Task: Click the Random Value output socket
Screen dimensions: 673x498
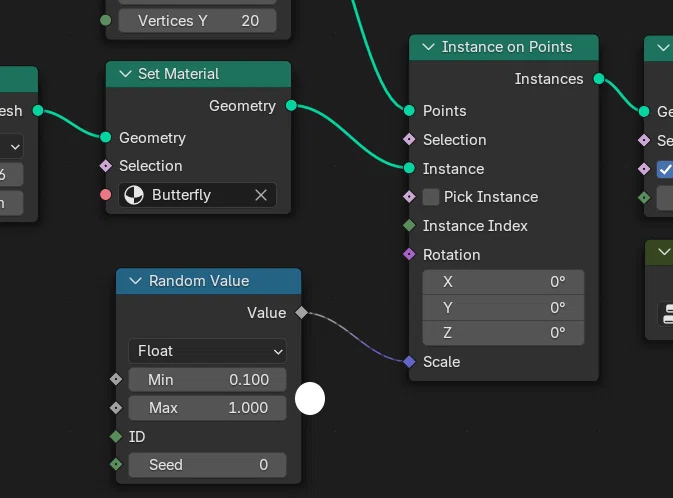Action: (301, 313)
